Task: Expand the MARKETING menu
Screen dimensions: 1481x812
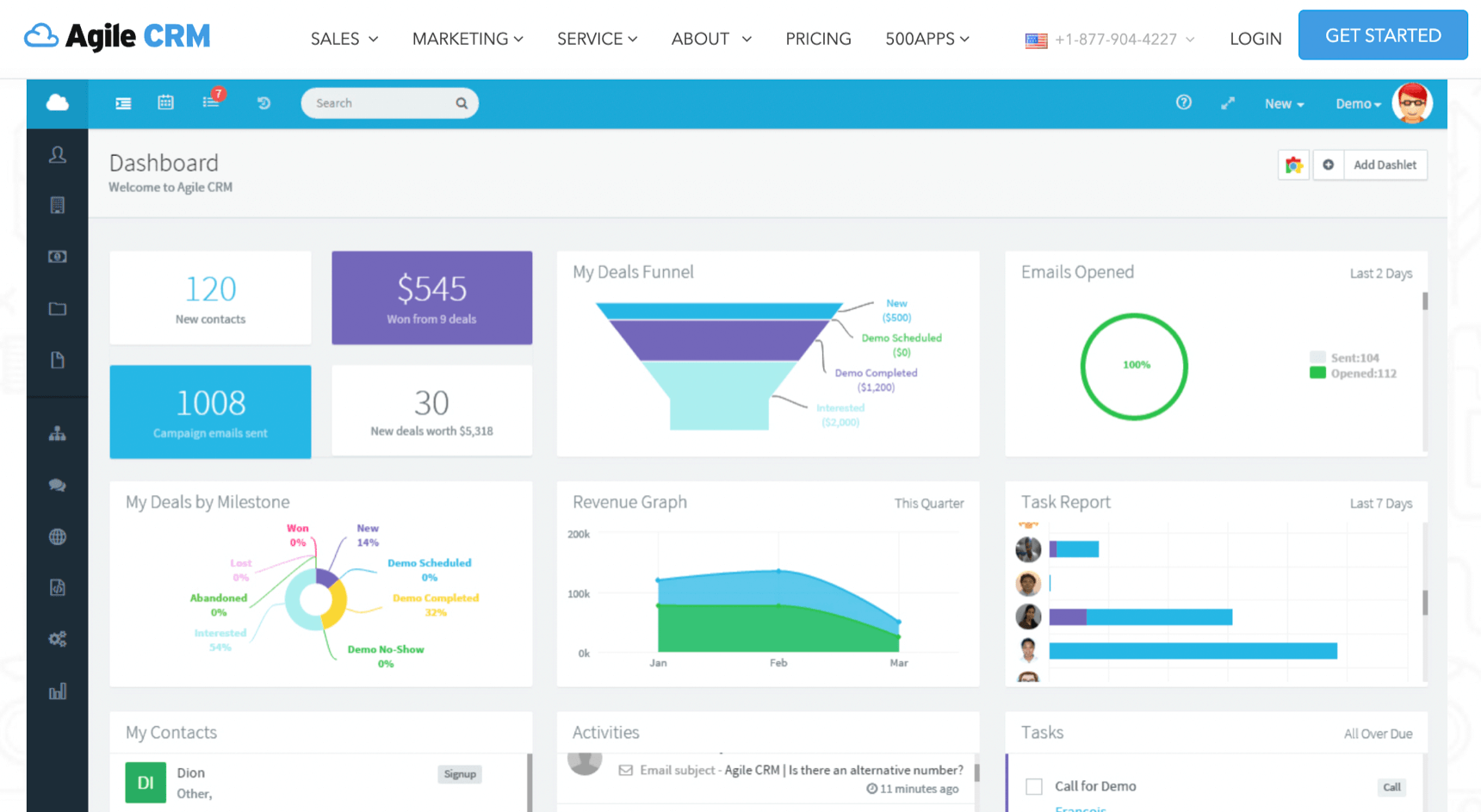Action: (468, 39)
